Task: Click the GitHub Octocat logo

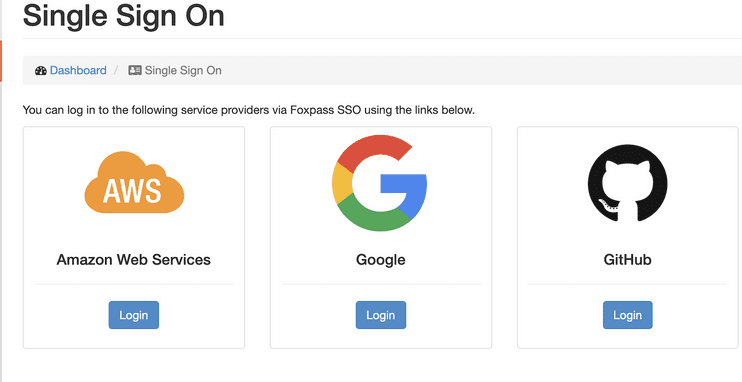Action: pos(627,183)
